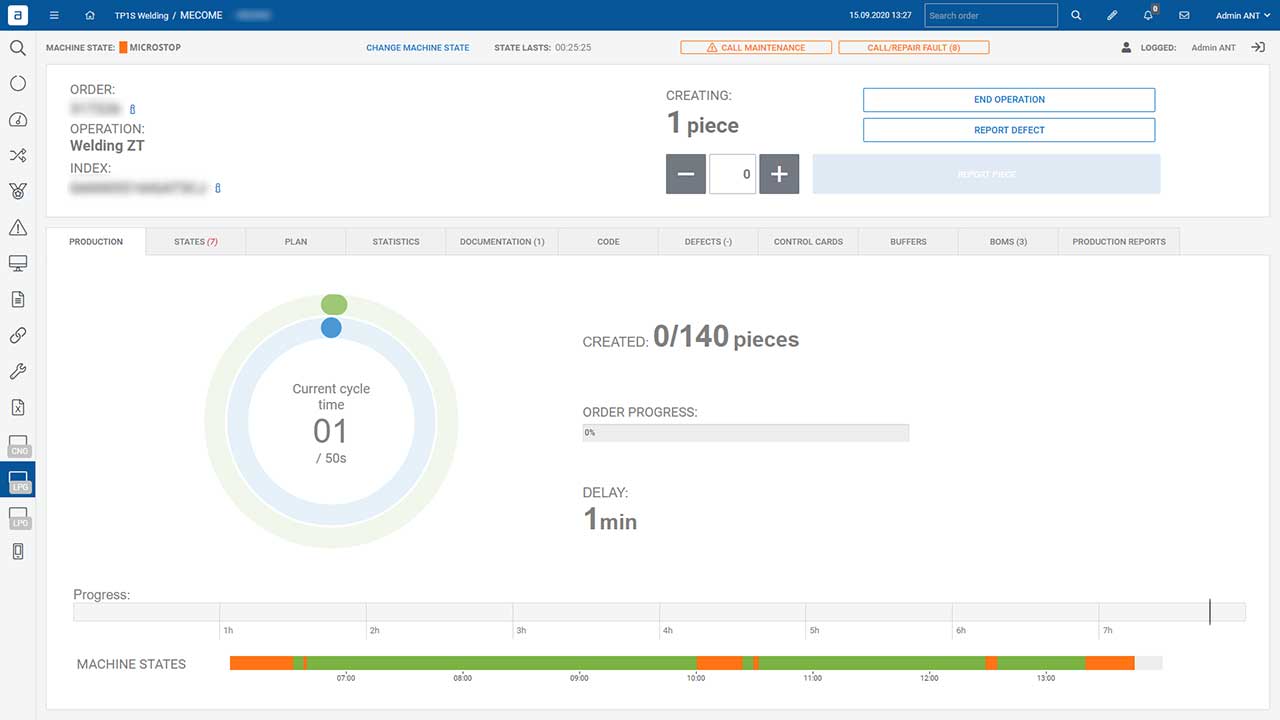1280x720 pixels.
Task: Open the mobile phone sidebar icon
Action: click(x=17, y=551)
